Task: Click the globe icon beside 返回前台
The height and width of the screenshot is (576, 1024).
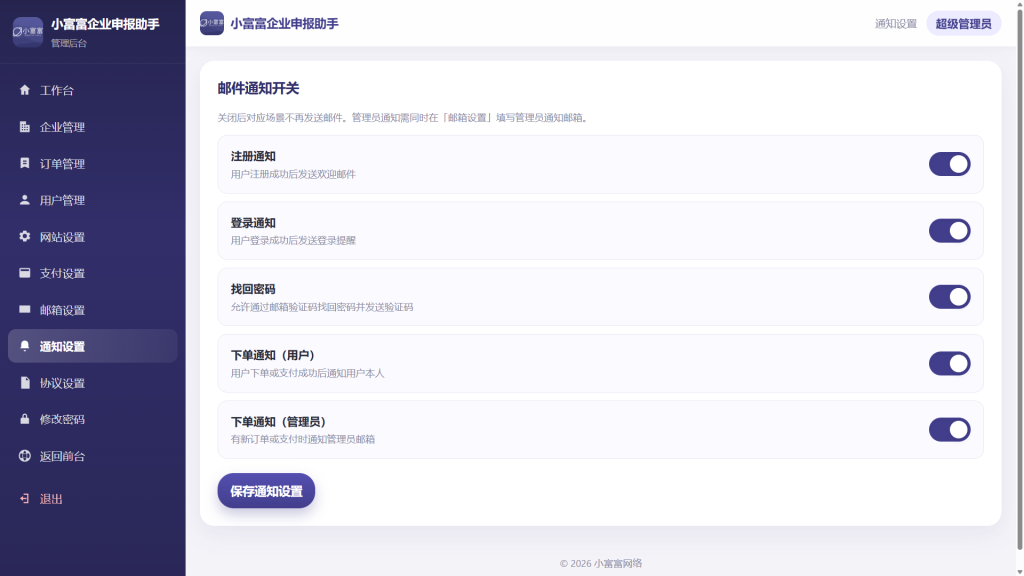Action: 25,456
